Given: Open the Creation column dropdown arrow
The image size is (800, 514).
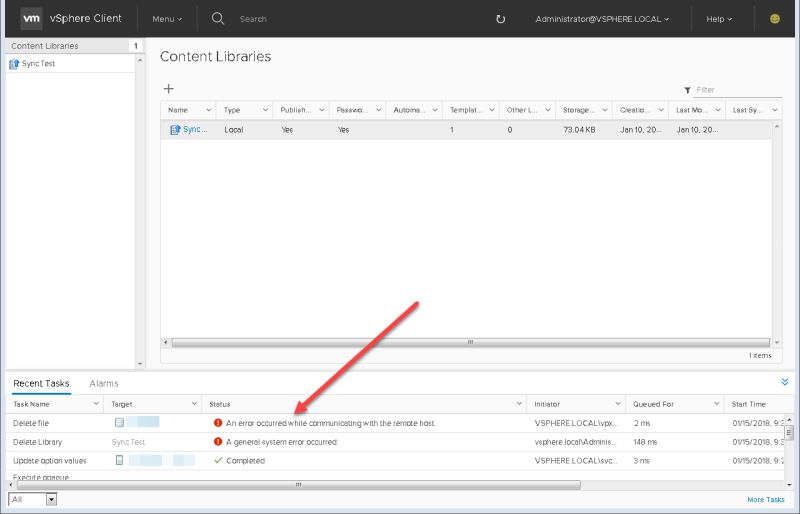Looking at the screenshot, I should [661, 110].
